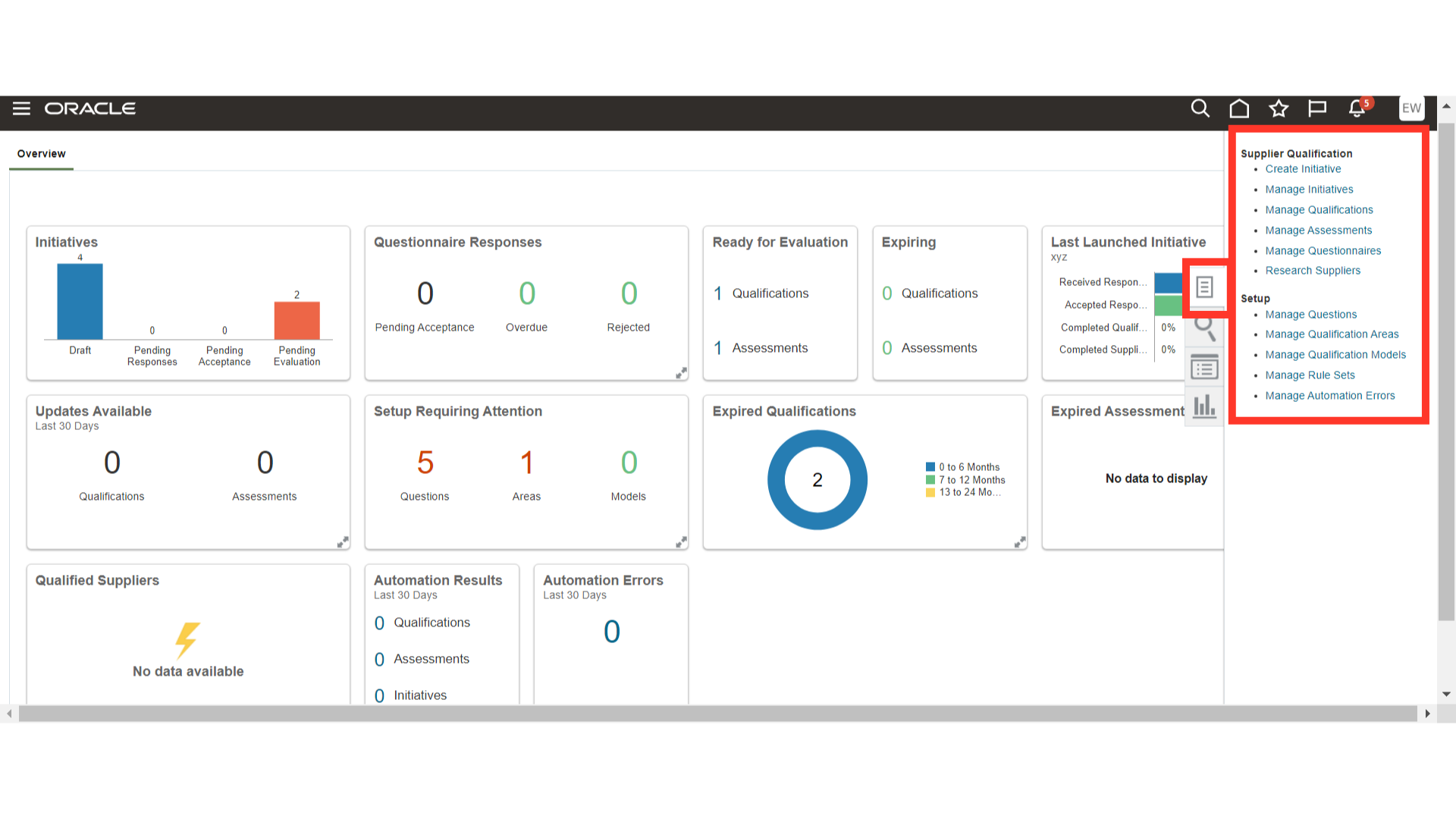
Task: Click the vertical scrollbar up arrow
Action: pyautogui.click(x=1446, y=107)
